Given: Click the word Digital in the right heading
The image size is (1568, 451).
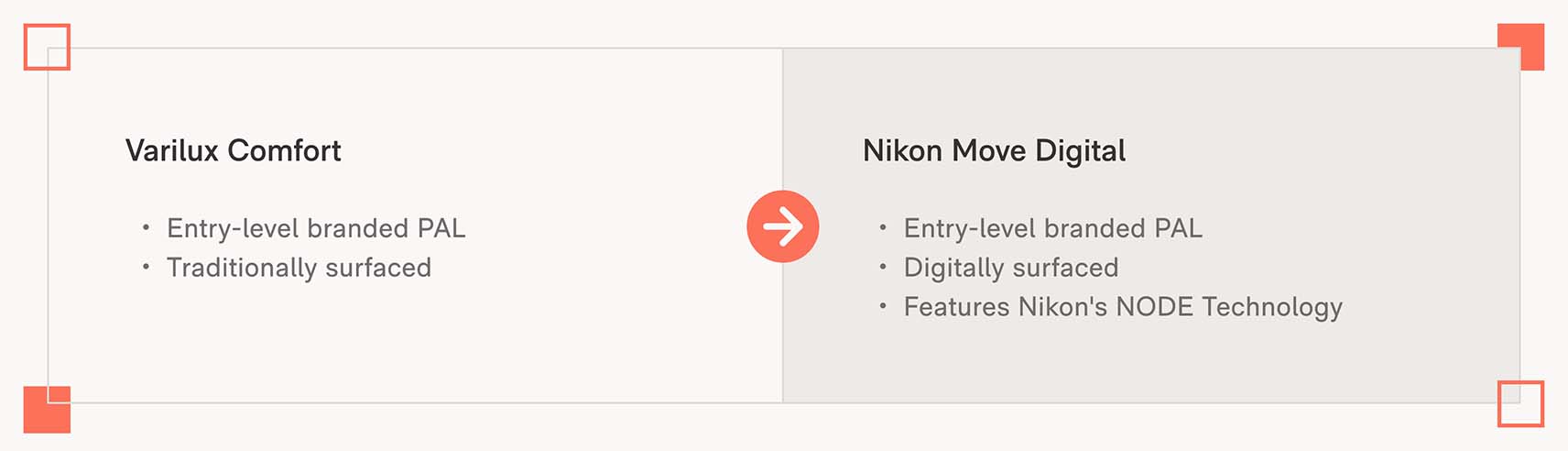Looking at the screenshot, I should (1081, 151).
